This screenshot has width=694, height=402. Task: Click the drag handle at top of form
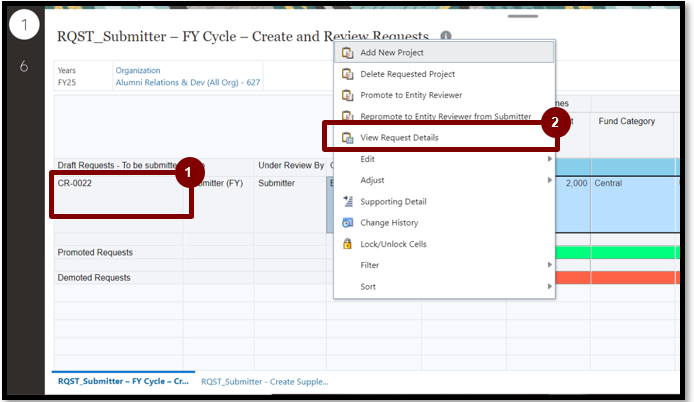[x=523, y=16]
